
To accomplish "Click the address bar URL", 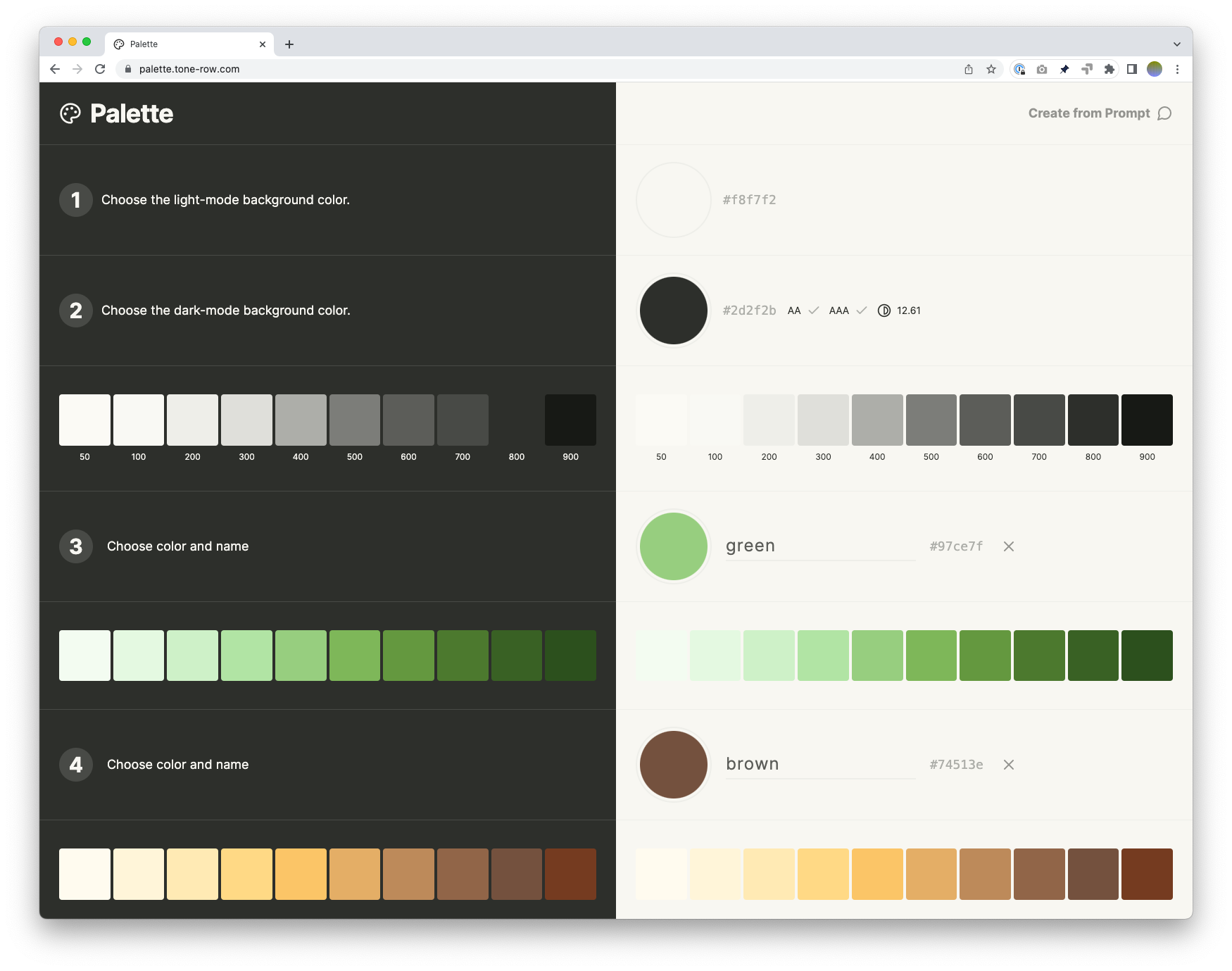I will (x=189, y=69).
